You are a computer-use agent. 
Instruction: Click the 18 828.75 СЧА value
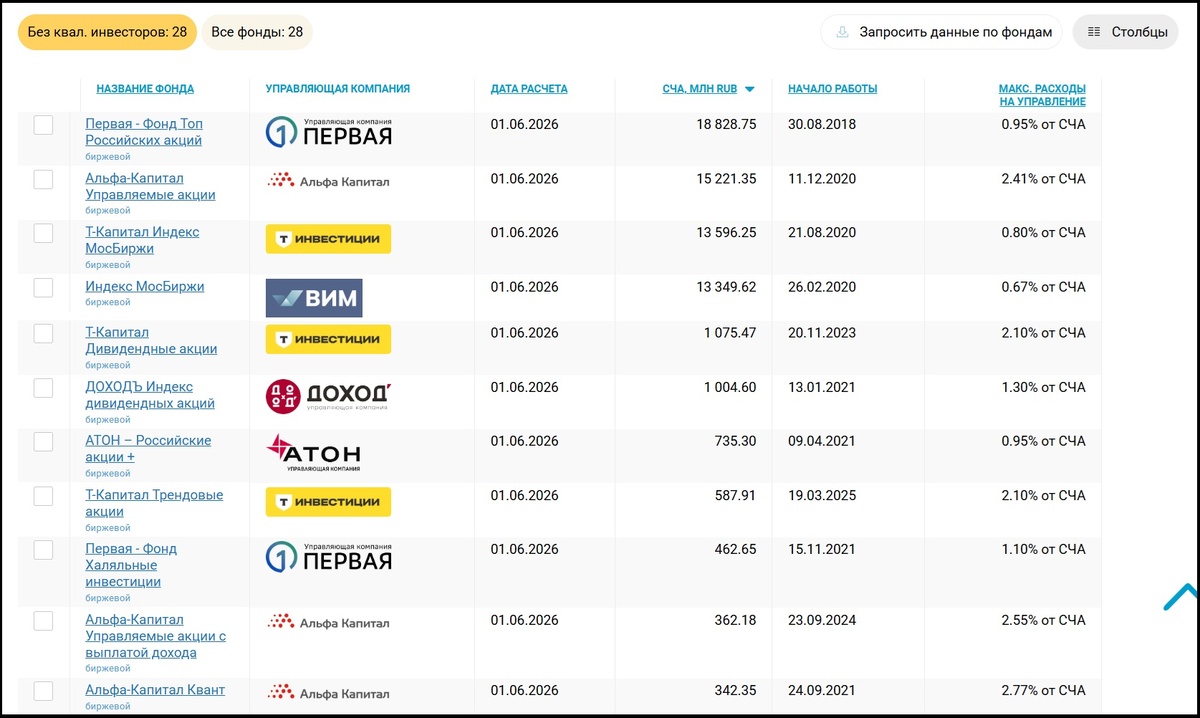[x=726, y=125]
